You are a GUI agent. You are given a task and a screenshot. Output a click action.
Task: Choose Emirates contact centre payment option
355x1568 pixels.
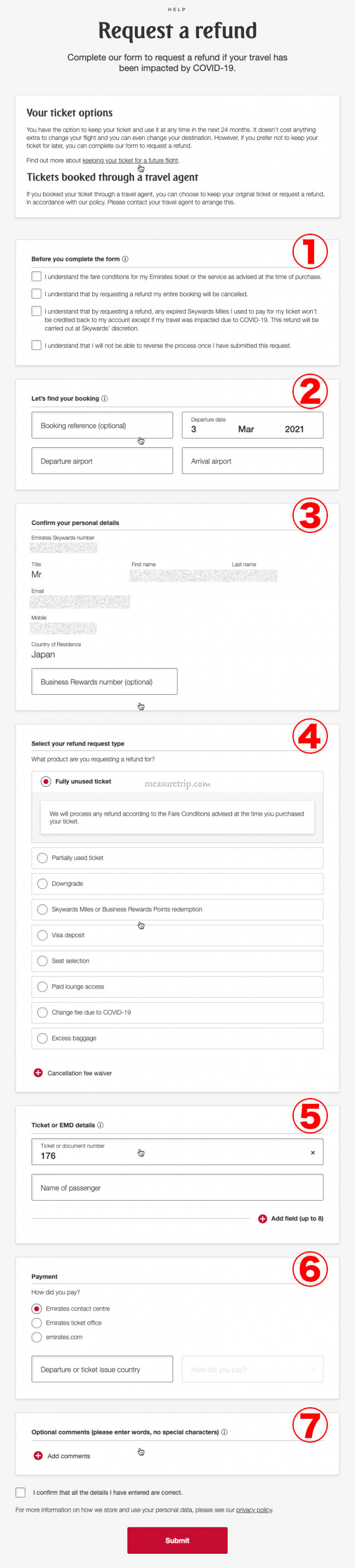click(37, 1308)
